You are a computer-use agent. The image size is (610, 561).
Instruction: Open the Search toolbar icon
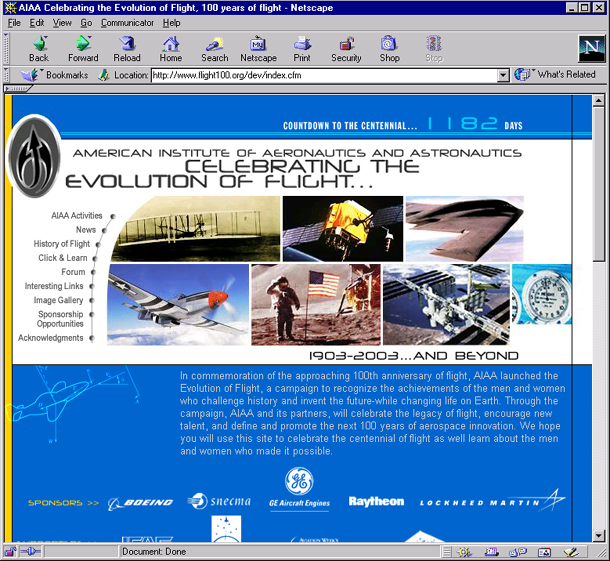point(214,44)
